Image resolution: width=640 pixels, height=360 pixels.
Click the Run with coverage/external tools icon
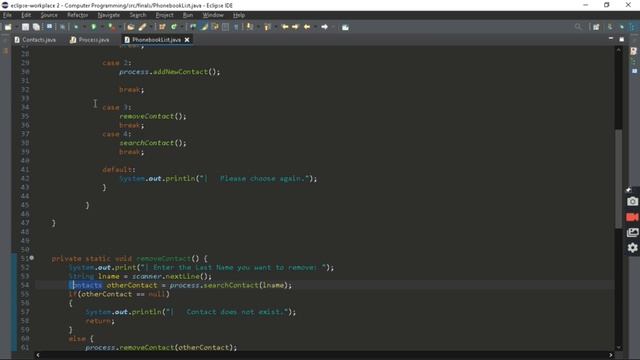click(x=111, y=27)
